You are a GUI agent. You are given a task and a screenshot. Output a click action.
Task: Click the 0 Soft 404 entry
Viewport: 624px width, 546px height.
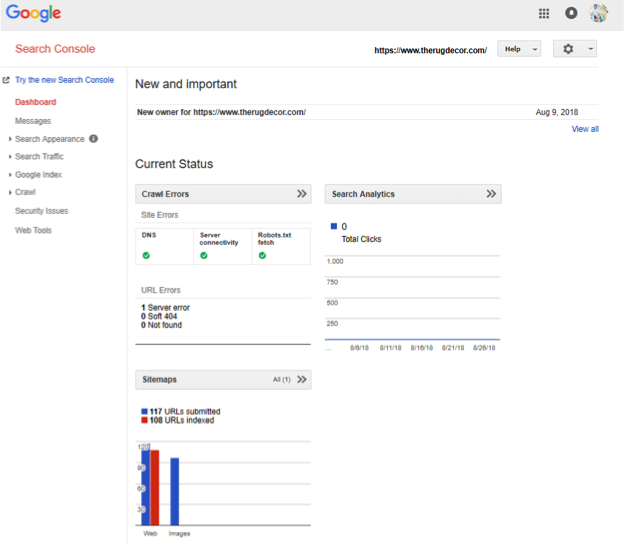tap(159, 316)
